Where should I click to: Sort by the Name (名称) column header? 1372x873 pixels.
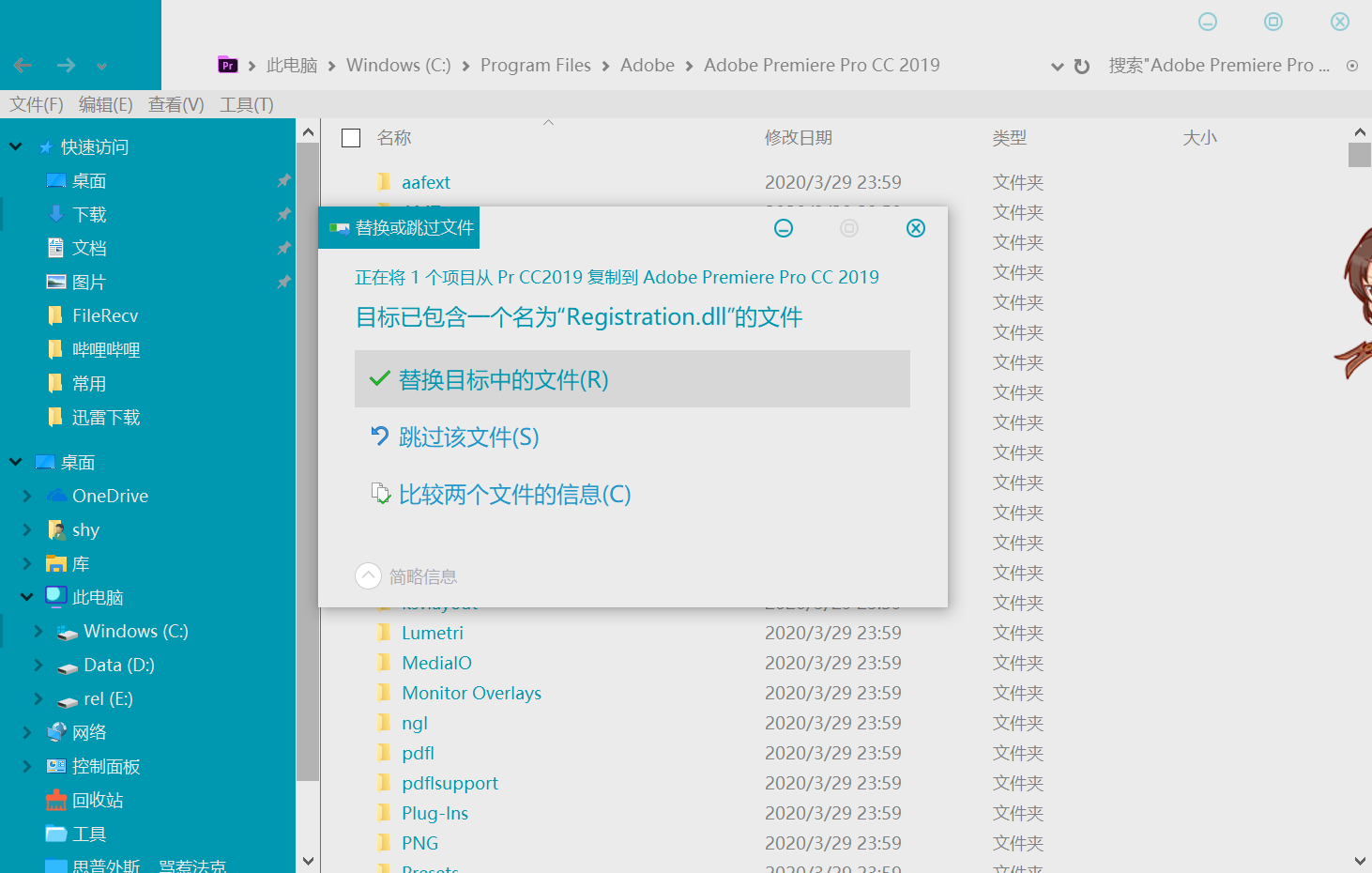394,138
